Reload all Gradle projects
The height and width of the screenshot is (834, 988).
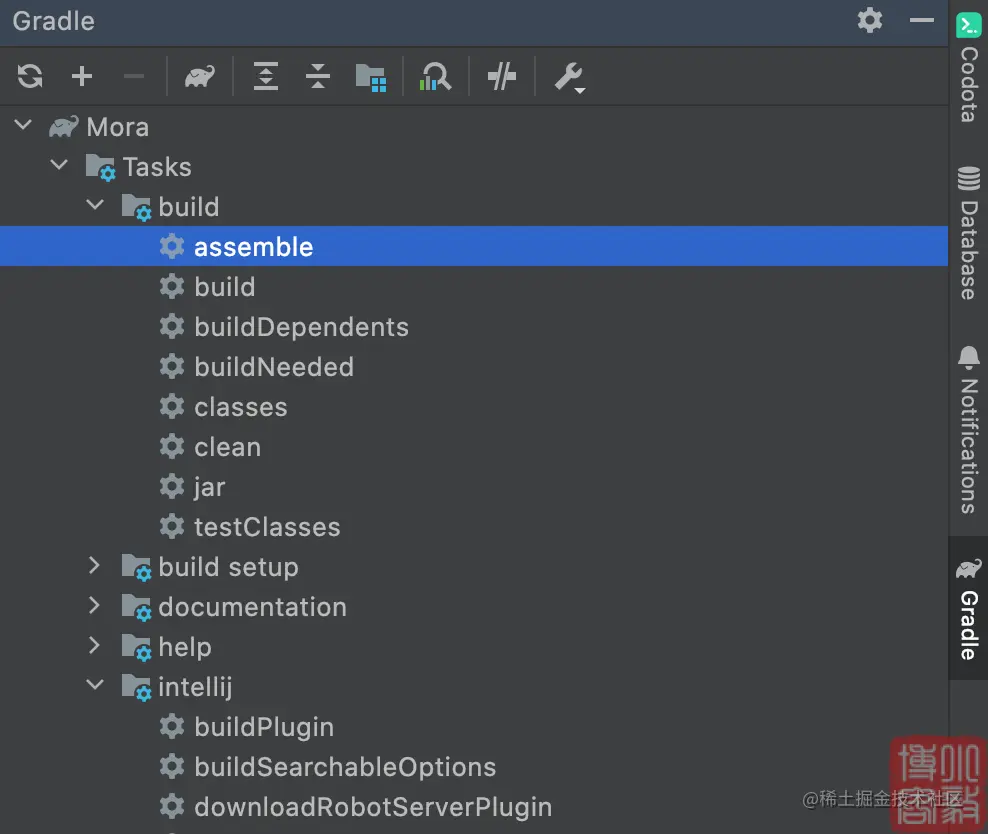30,77
